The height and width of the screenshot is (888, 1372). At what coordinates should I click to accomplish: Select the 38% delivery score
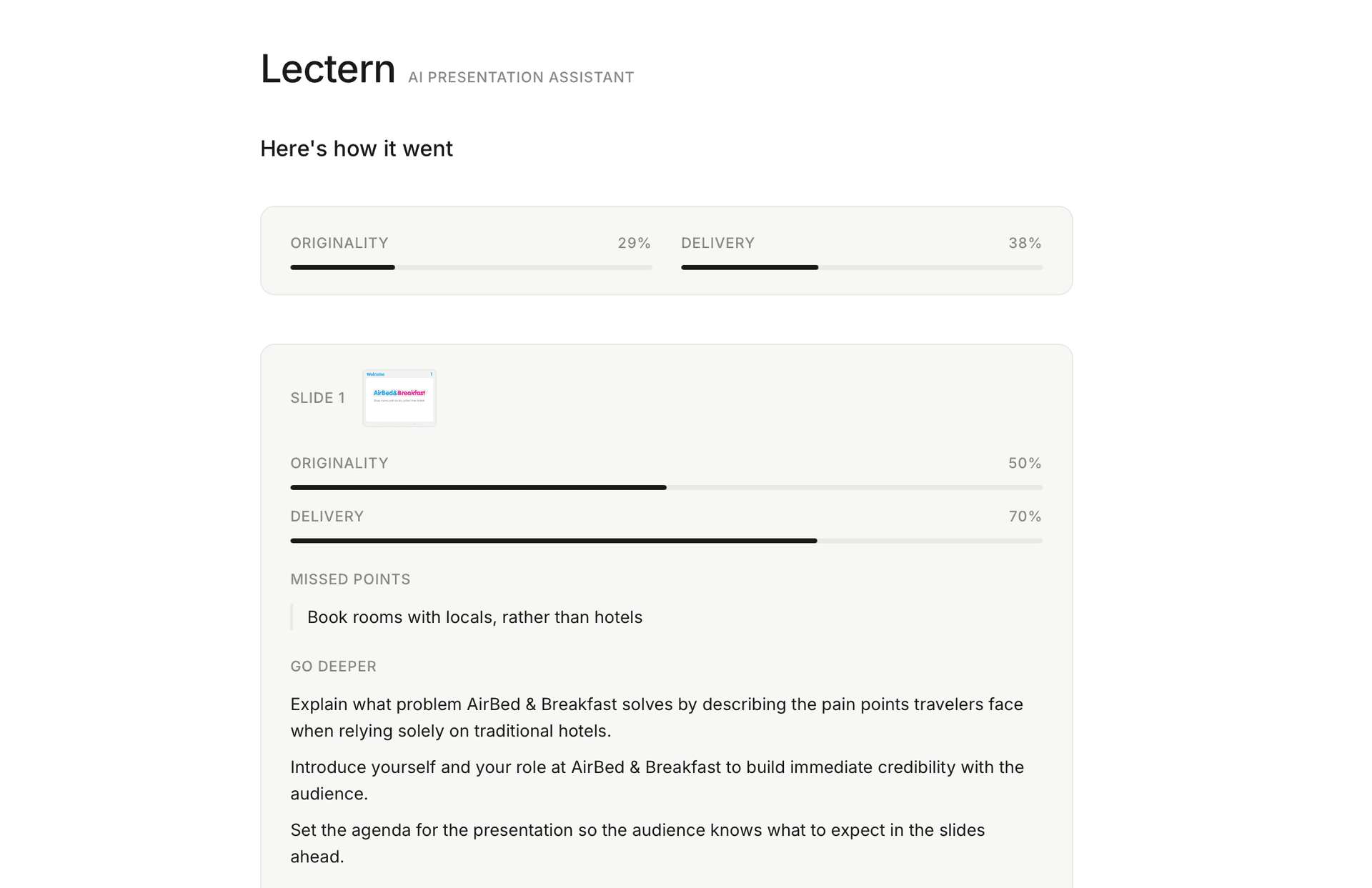click(x=1025, y=243)
